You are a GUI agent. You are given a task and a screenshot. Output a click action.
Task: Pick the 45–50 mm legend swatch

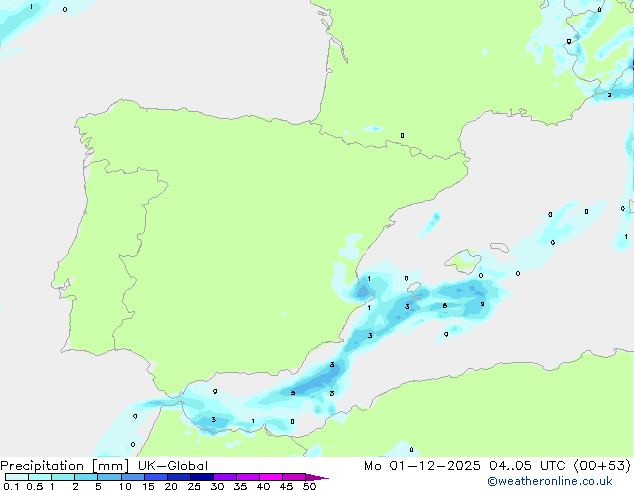tap(294, 477)
